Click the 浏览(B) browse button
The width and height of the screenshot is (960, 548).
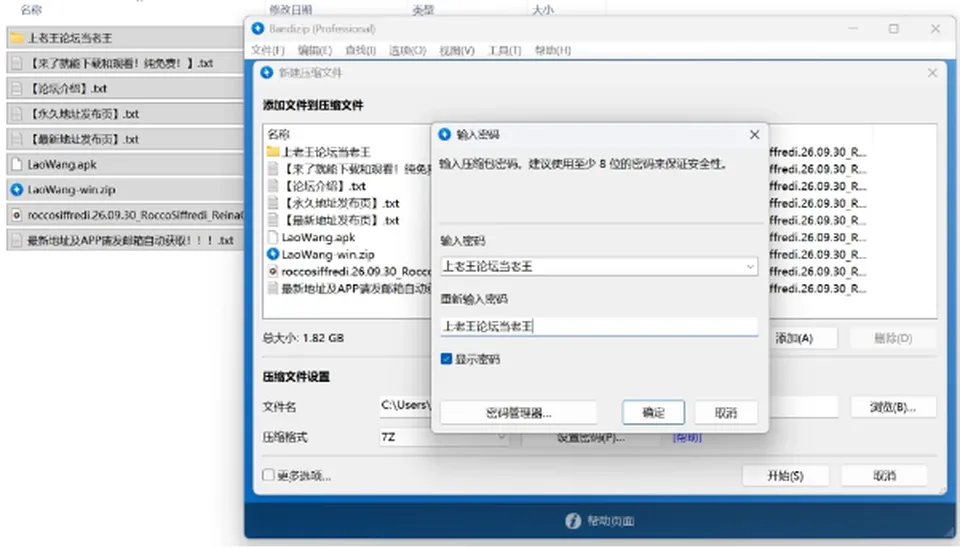pyautogui.click(x=893, y=407)
